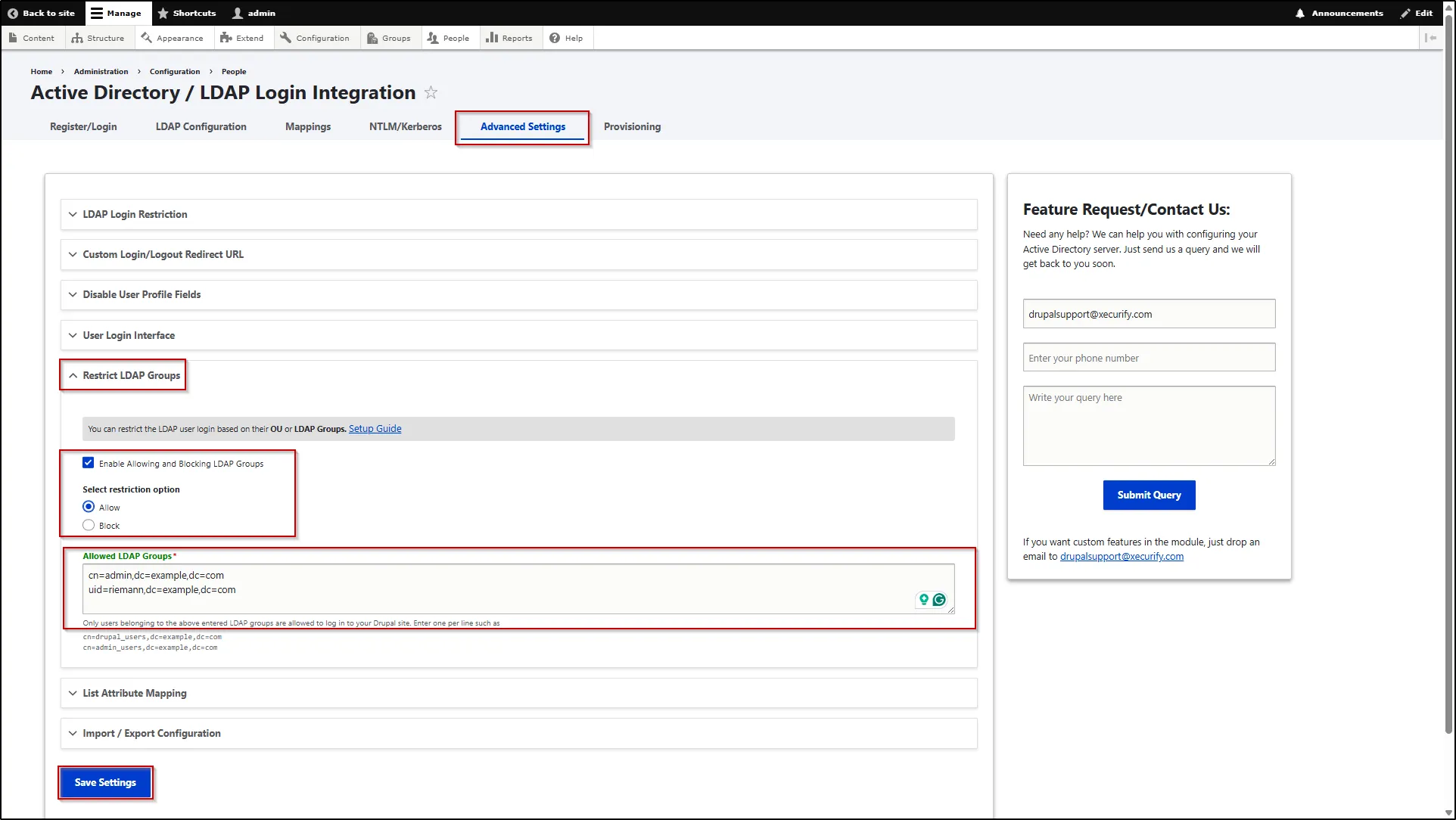Viewport: 1456px width, 820px height.
Task: Select the Block restriction option
Action: [89, 524]
